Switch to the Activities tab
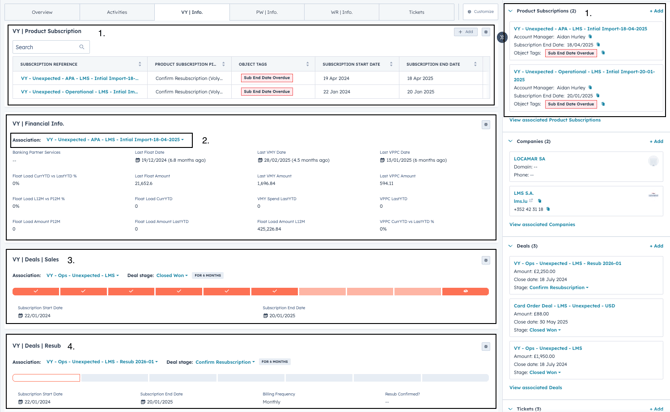 coord(117,12)
